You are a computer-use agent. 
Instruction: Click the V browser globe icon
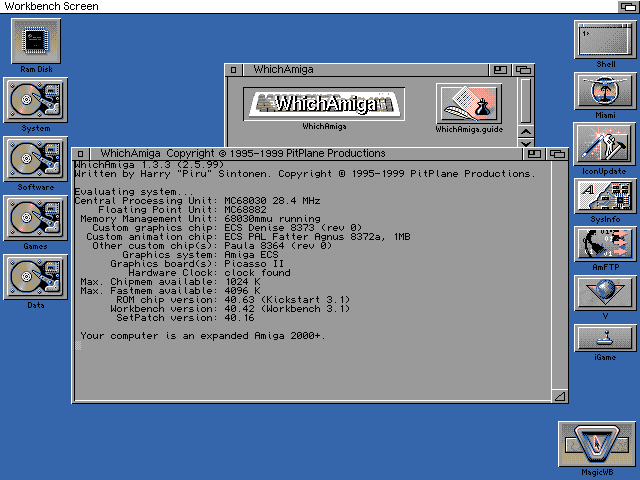605,293
